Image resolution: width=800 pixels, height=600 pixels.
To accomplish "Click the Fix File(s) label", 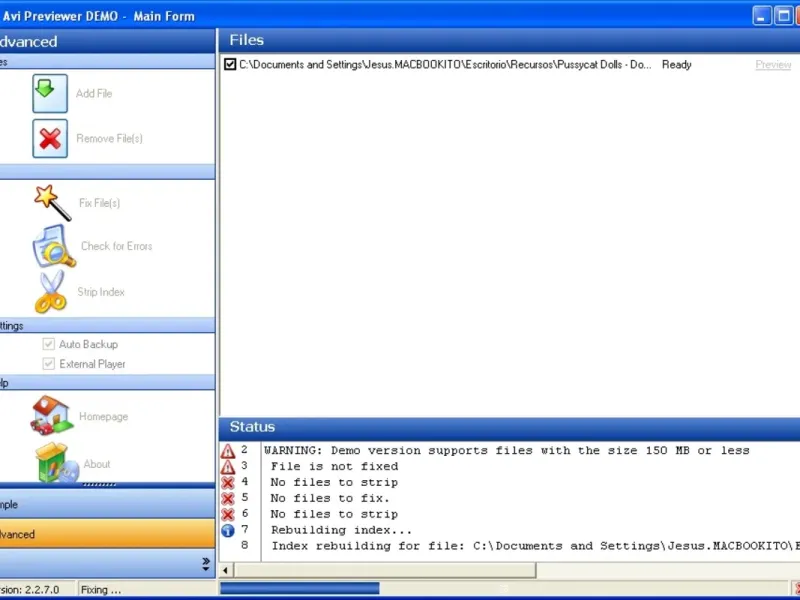I will pyautogui.click(x=99, y=203).
